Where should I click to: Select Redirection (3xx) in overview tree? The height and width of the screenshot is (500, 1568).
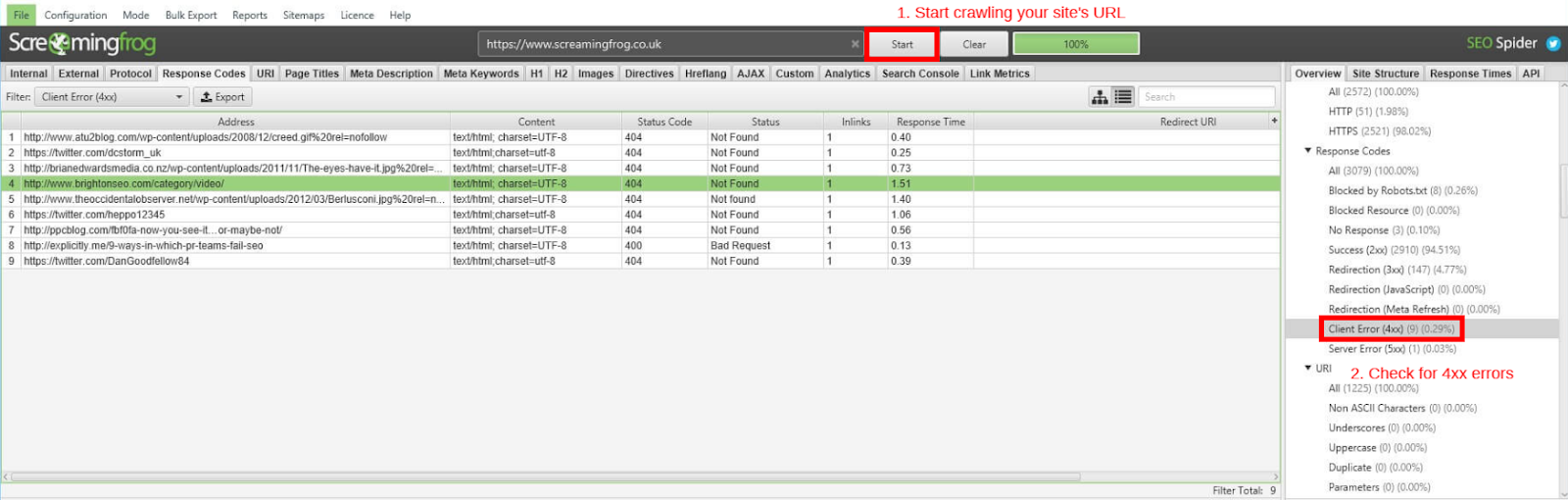[x=1397, y=270]
